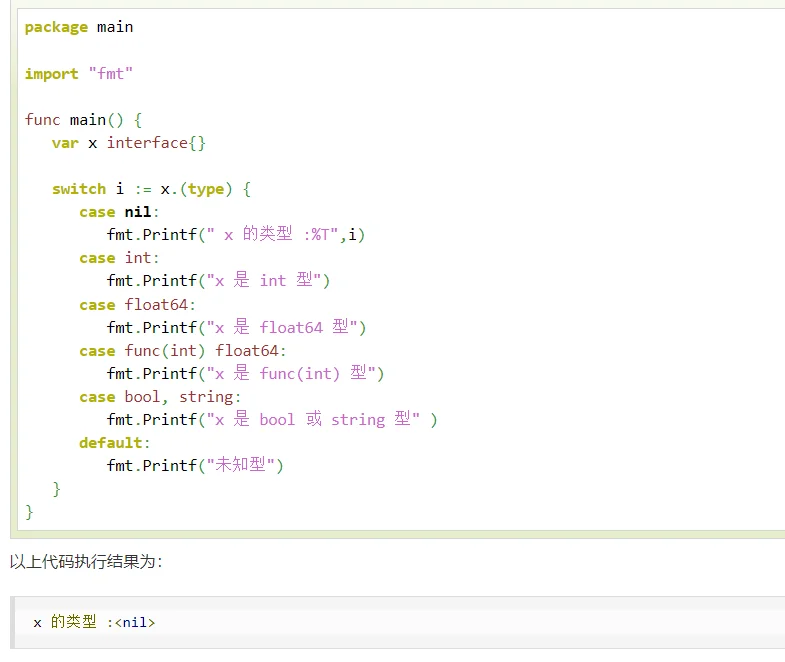Screen dimensions: 785x662
Task: Click the 'case float64:' line
Action: [137, 305]
